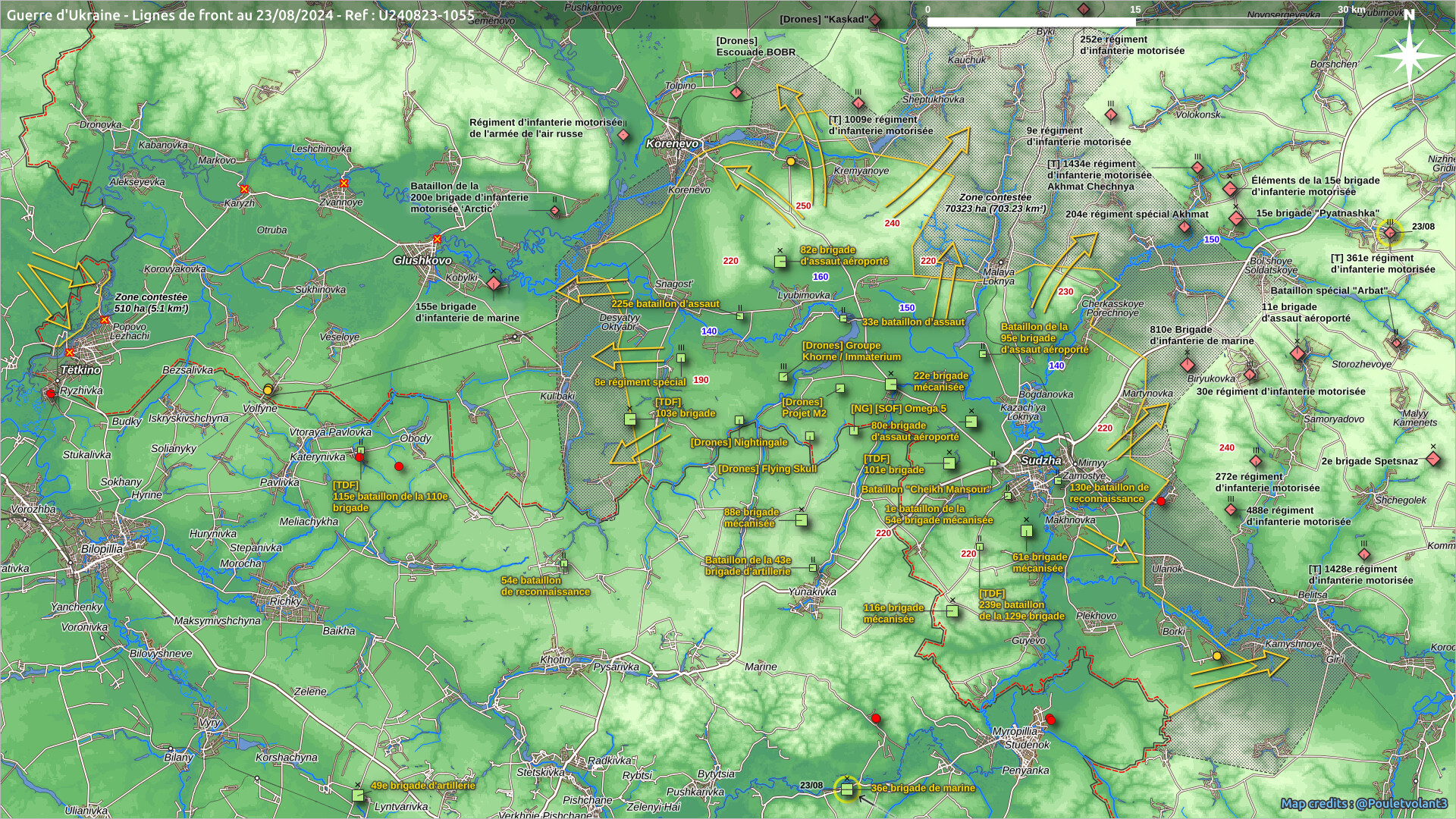Viewport: 1456px width, 819px height.
Task: Click the 36e brigade de marine unit marker
Action: coord(847,789)
